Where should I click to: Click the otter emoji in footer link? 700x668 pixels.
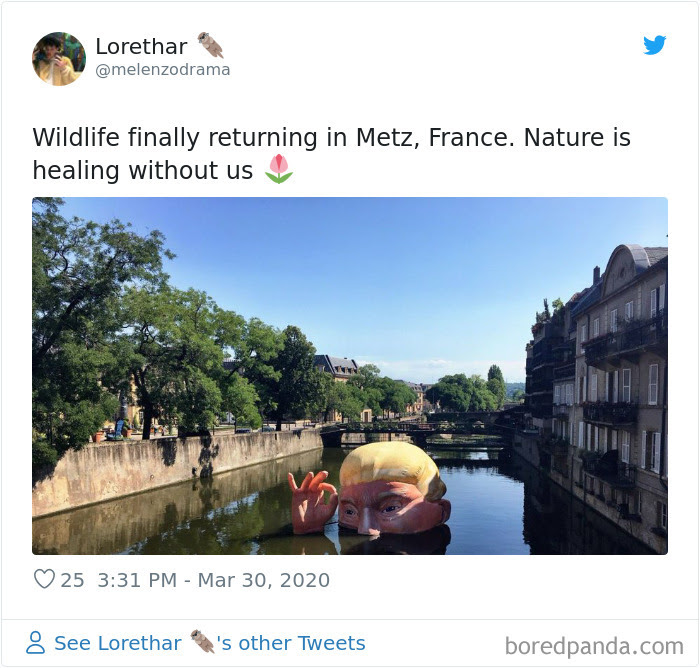tap(202, 641)
